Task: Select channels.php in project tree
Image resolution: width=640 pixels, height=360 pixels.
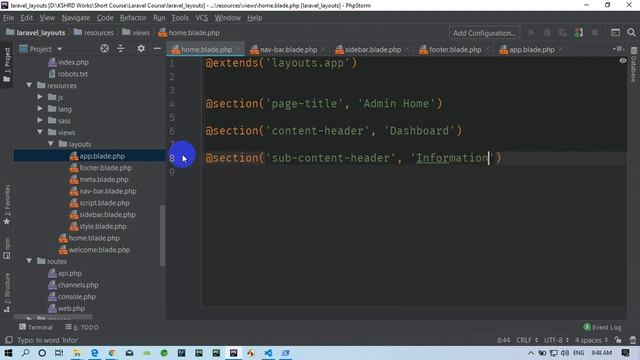Action: click(x=78, y=285)
